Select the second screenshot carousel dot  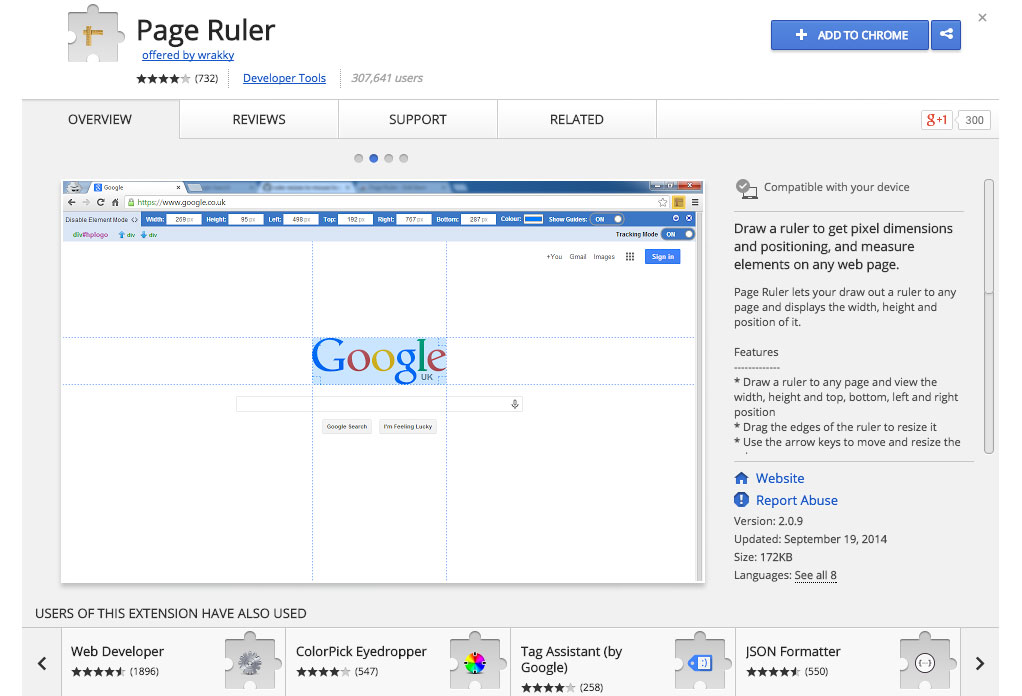click(x=373, y=158)
